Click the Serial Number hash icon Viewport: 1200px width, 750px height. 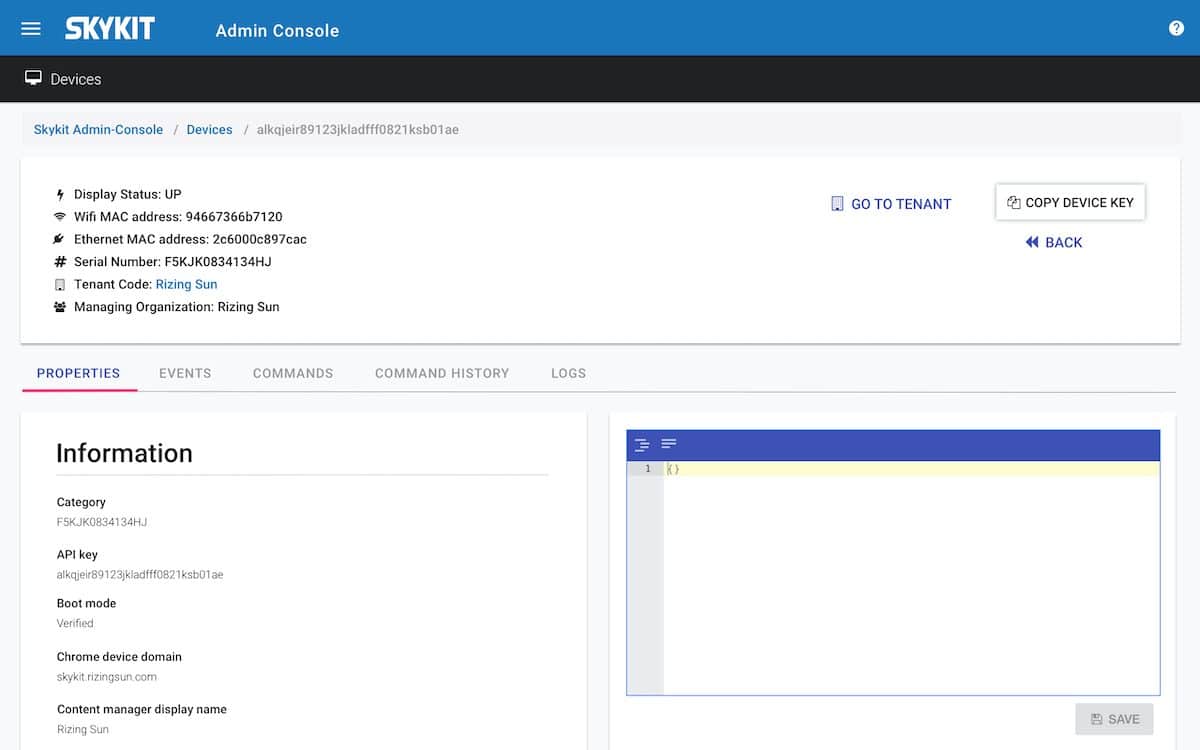60,262
